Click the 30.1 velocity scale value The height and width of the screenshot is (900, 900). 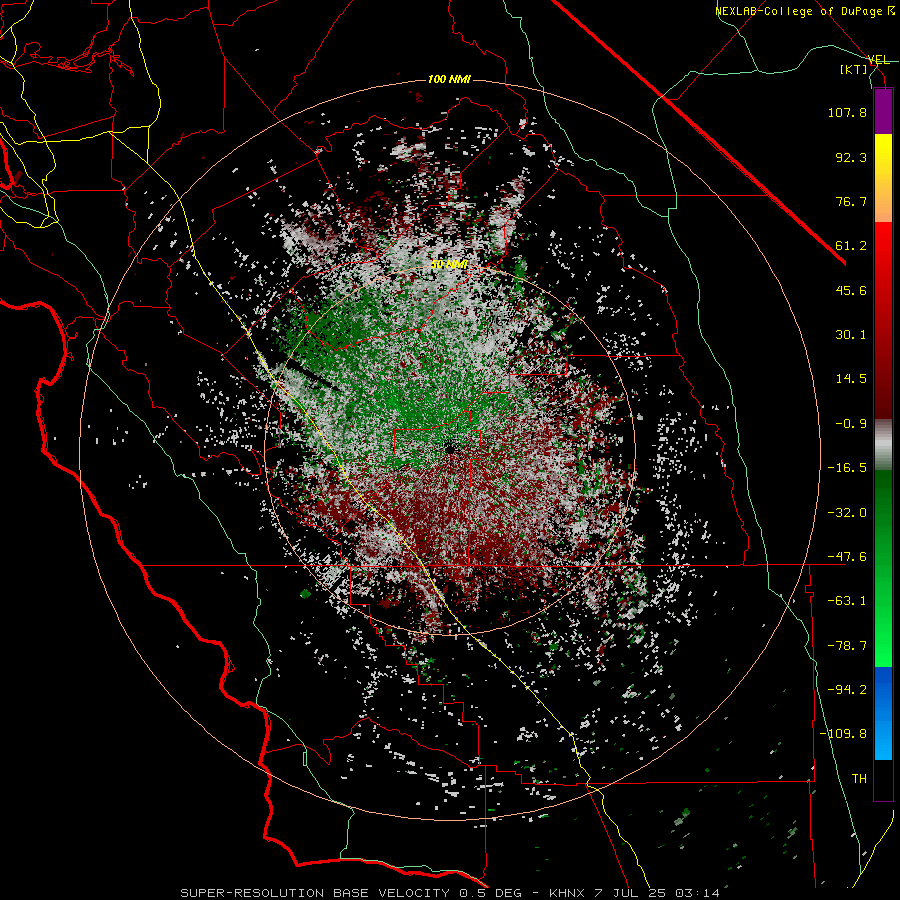[851, 335]
